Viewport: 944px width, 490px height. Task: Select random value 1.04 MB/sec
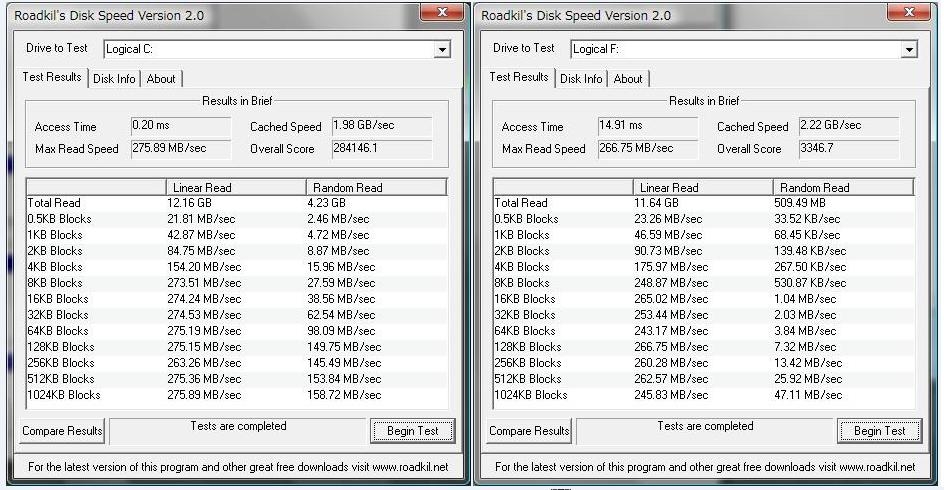coord(805,299)
